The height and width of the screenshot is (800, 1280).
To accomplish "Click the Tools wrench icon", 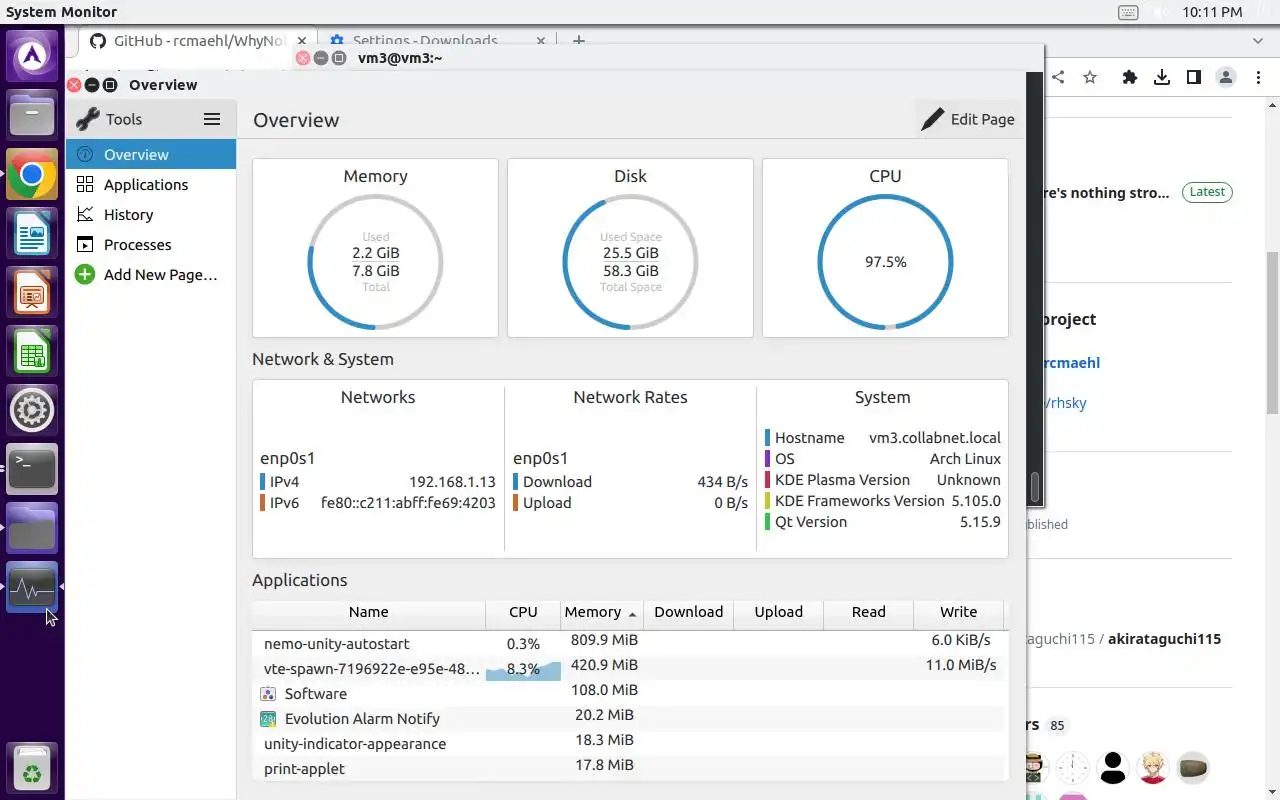I will pyautogui.click(x=88, y=119).
